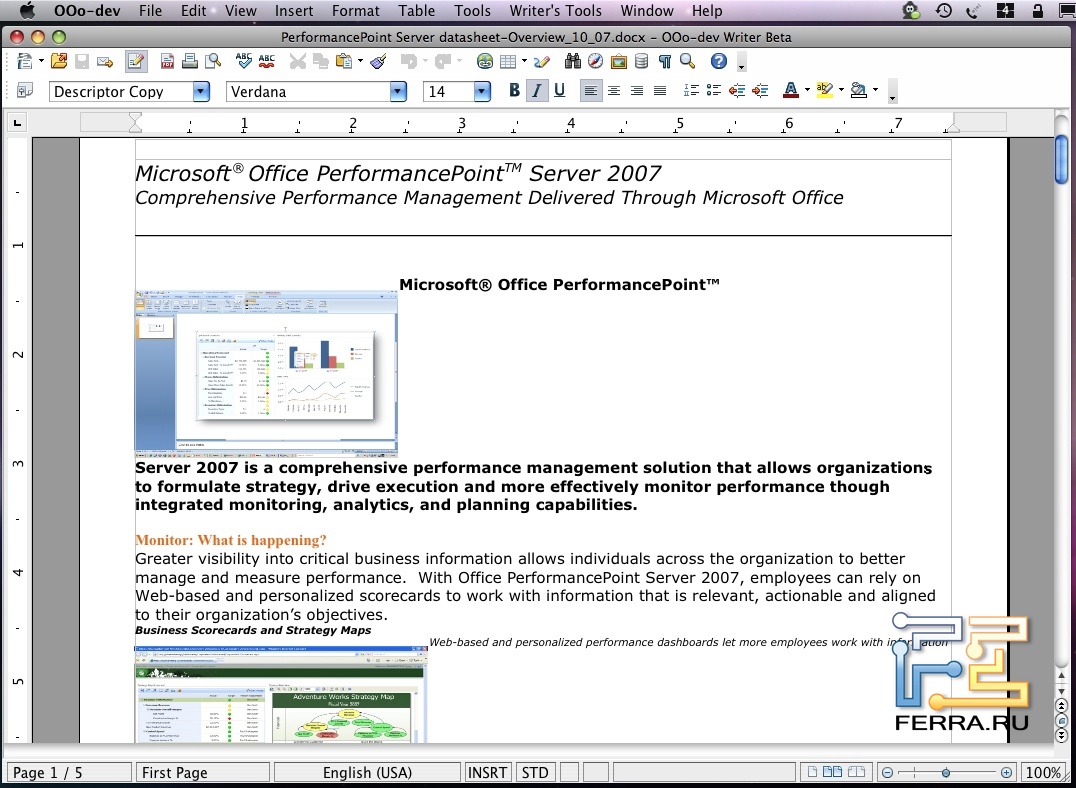1076x788 pixels.
Task: Click the Zoom magnifier toolbar icon
Action: 688,62
